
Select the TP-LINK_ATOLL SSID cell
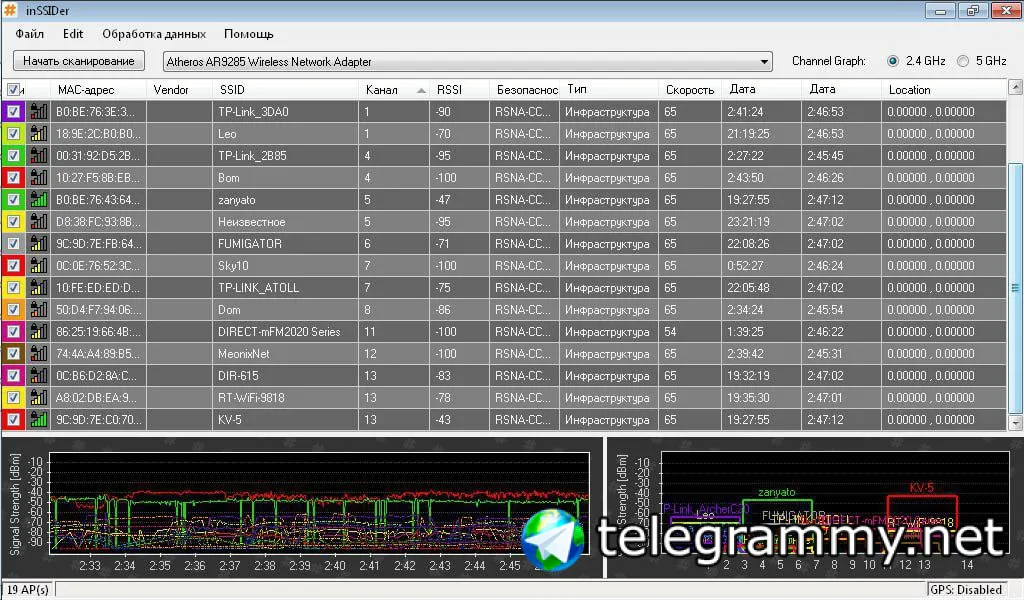(x=285, y=288)
